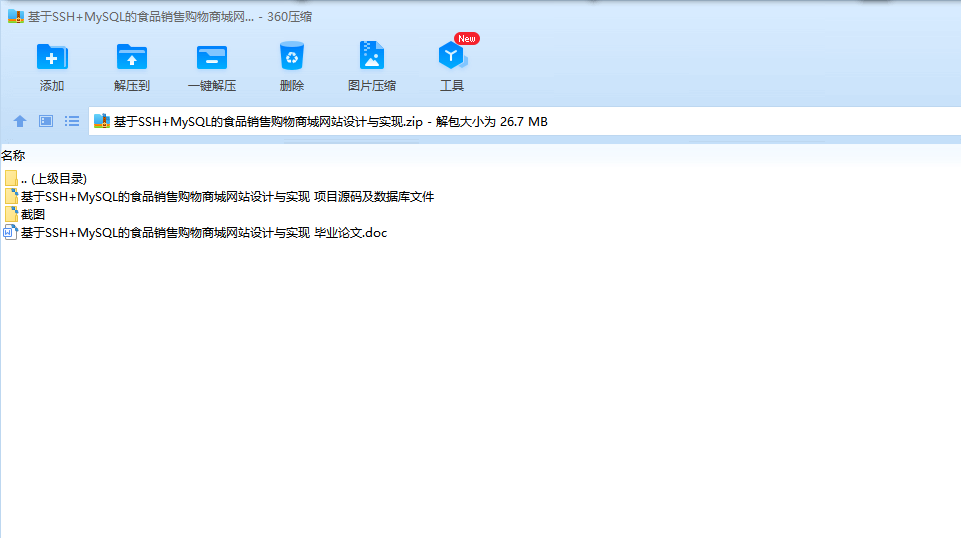Switch to icon view mode

click(46, 121)
